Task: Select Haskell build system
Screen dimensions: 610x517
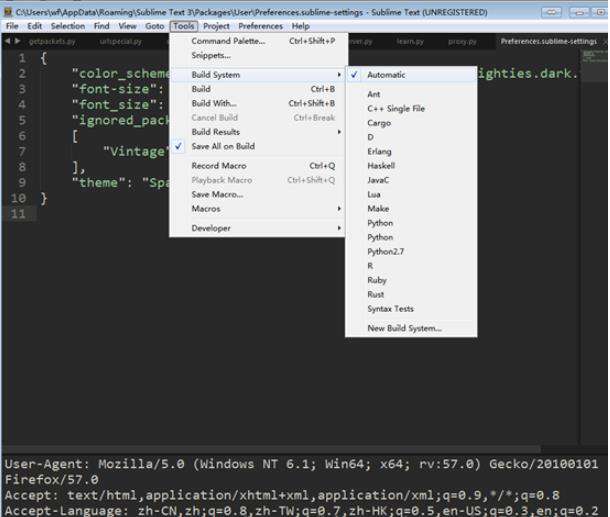Action: point(411,166)
